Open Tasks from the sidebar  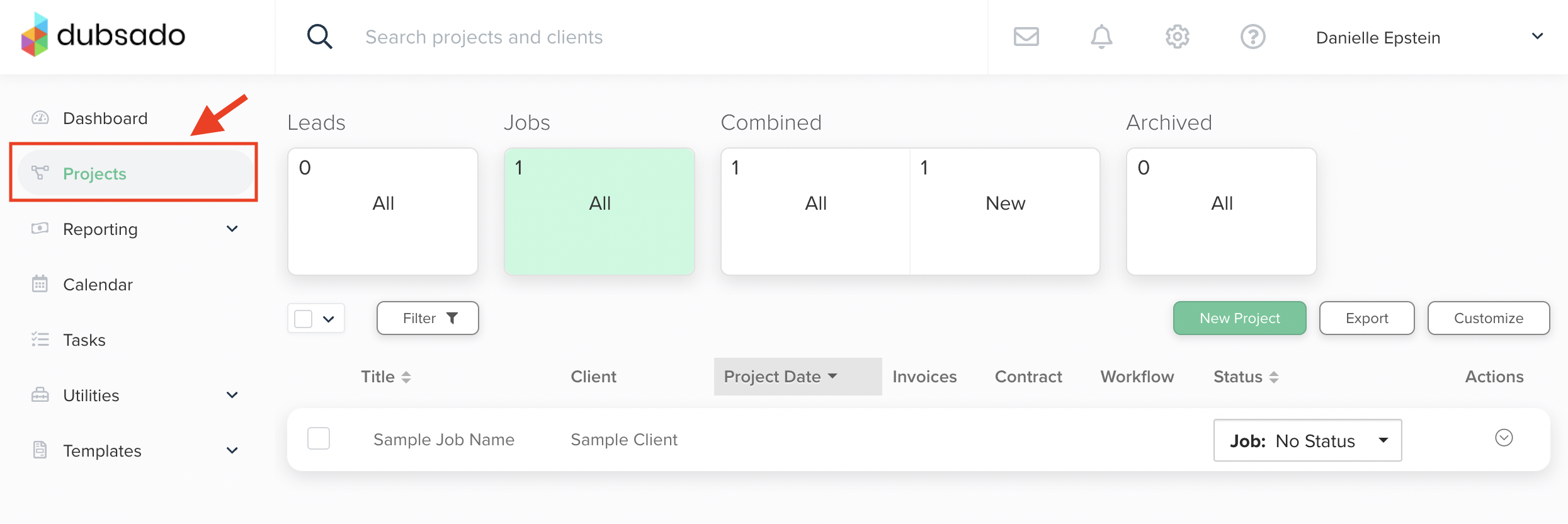click(84, 340)
